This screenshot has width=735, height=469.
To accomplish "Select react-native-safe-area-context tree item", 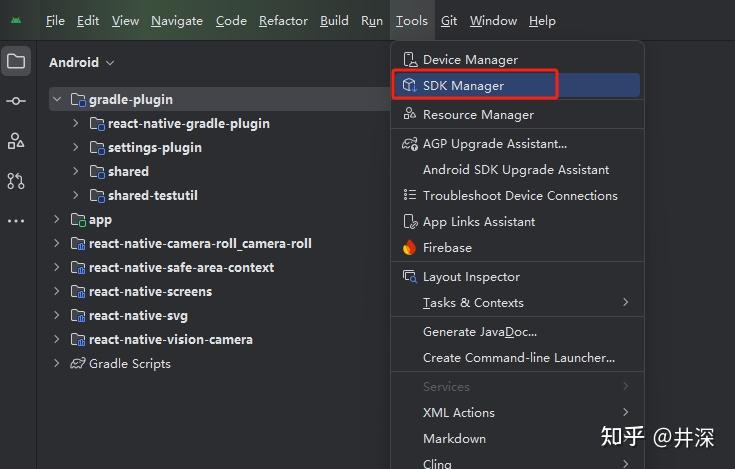I will (181, 268).
